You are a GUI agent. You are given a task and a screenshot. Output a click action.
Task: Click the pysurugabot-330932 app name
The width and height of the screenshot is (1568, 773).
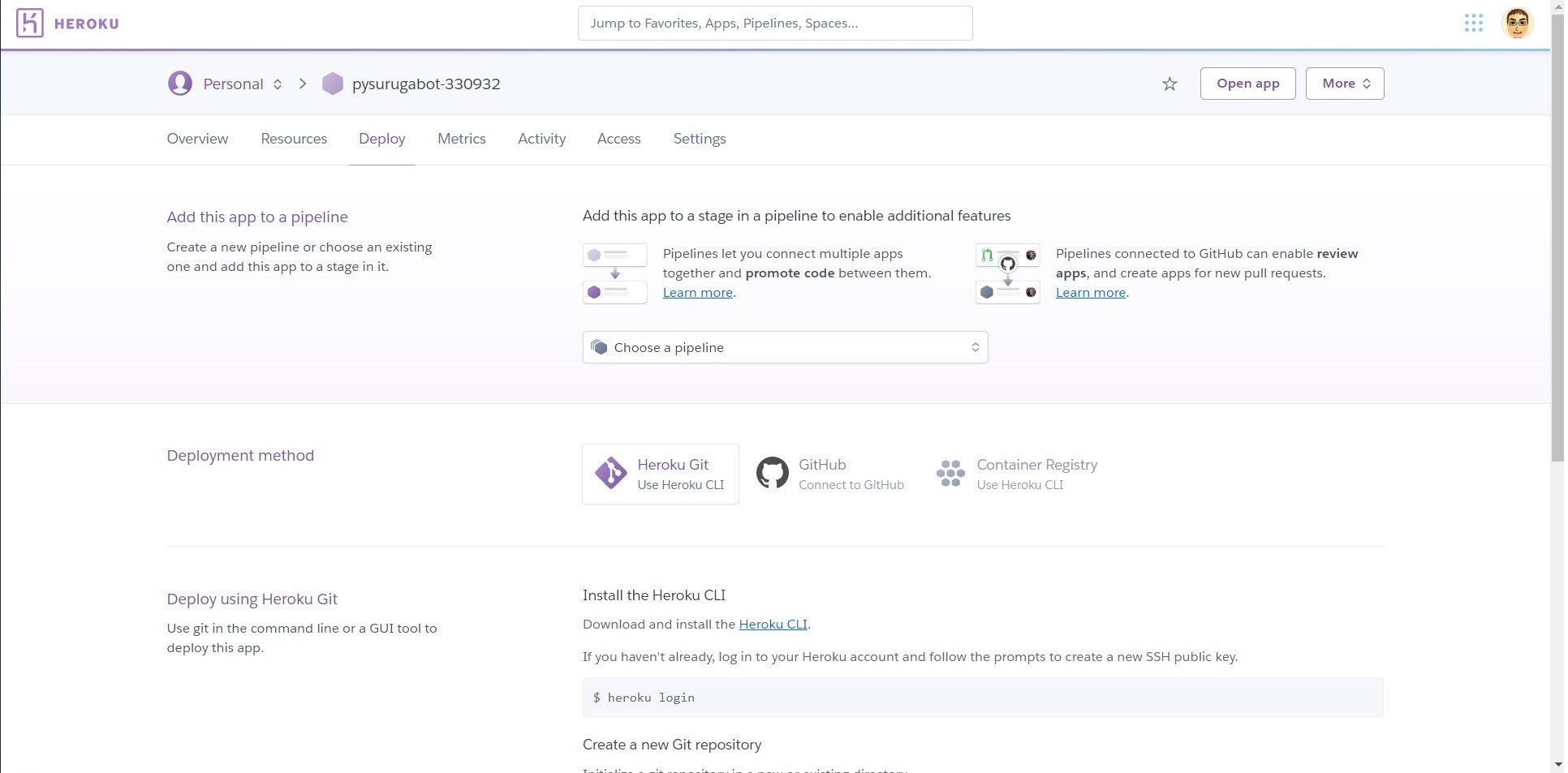[x=425, y=84]
